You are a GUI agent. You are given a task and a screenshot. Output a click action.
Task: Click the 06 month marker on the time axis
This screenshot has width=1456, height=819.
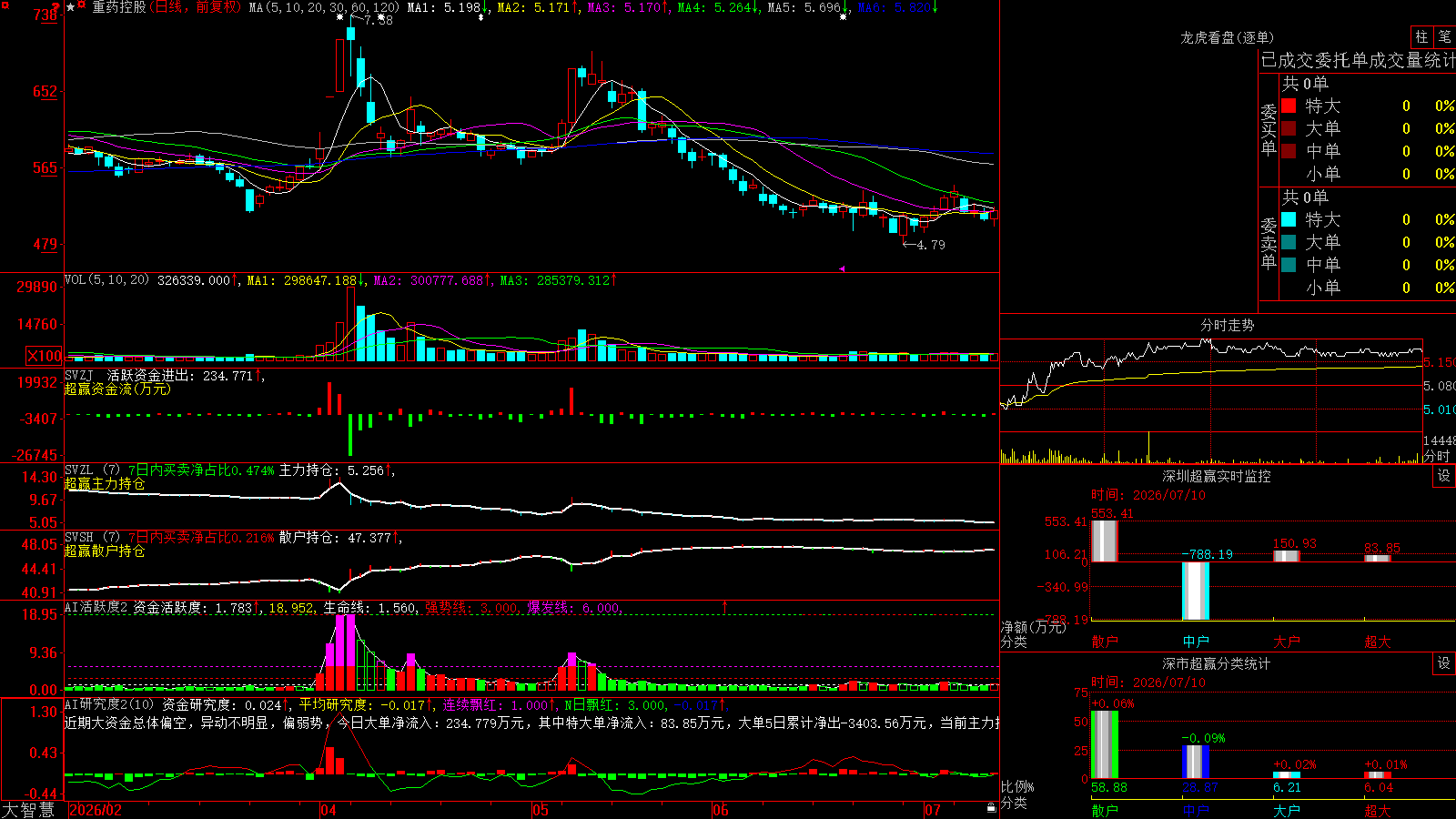tap(721, 810)
